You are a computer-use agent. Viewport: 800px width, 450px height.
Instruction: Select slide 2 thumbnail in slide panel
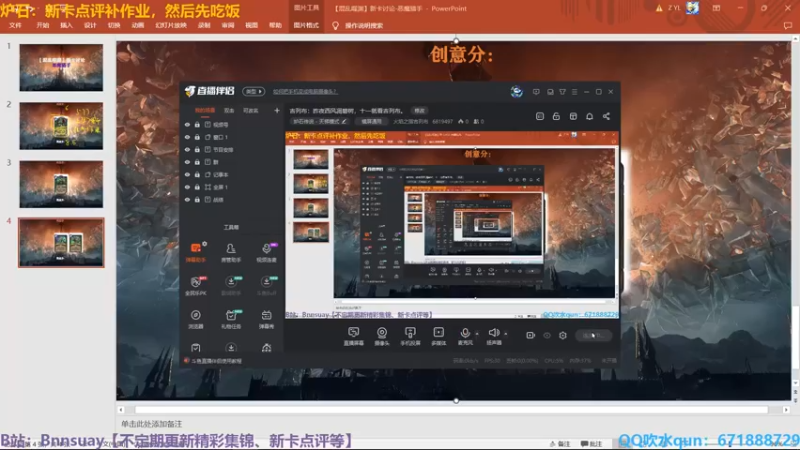pyautogui.click(x=61, y=126)
